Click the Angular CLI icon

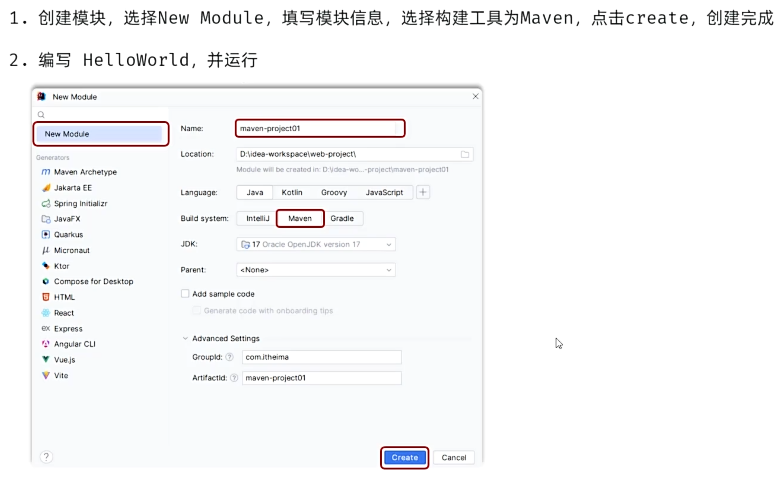point(46,344)
